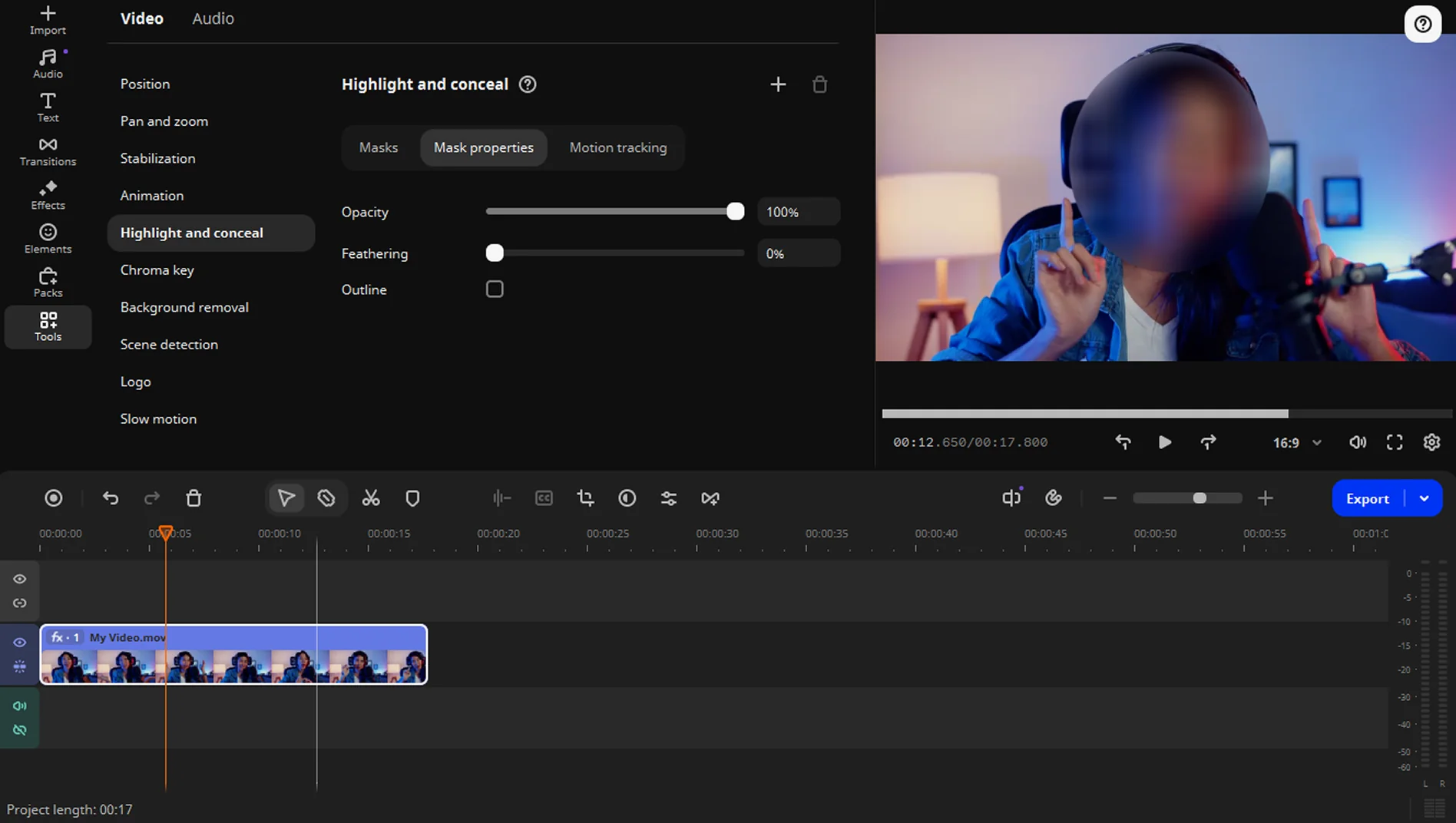
Task: Enable the Outline checkbox
Action: (495, 289)
